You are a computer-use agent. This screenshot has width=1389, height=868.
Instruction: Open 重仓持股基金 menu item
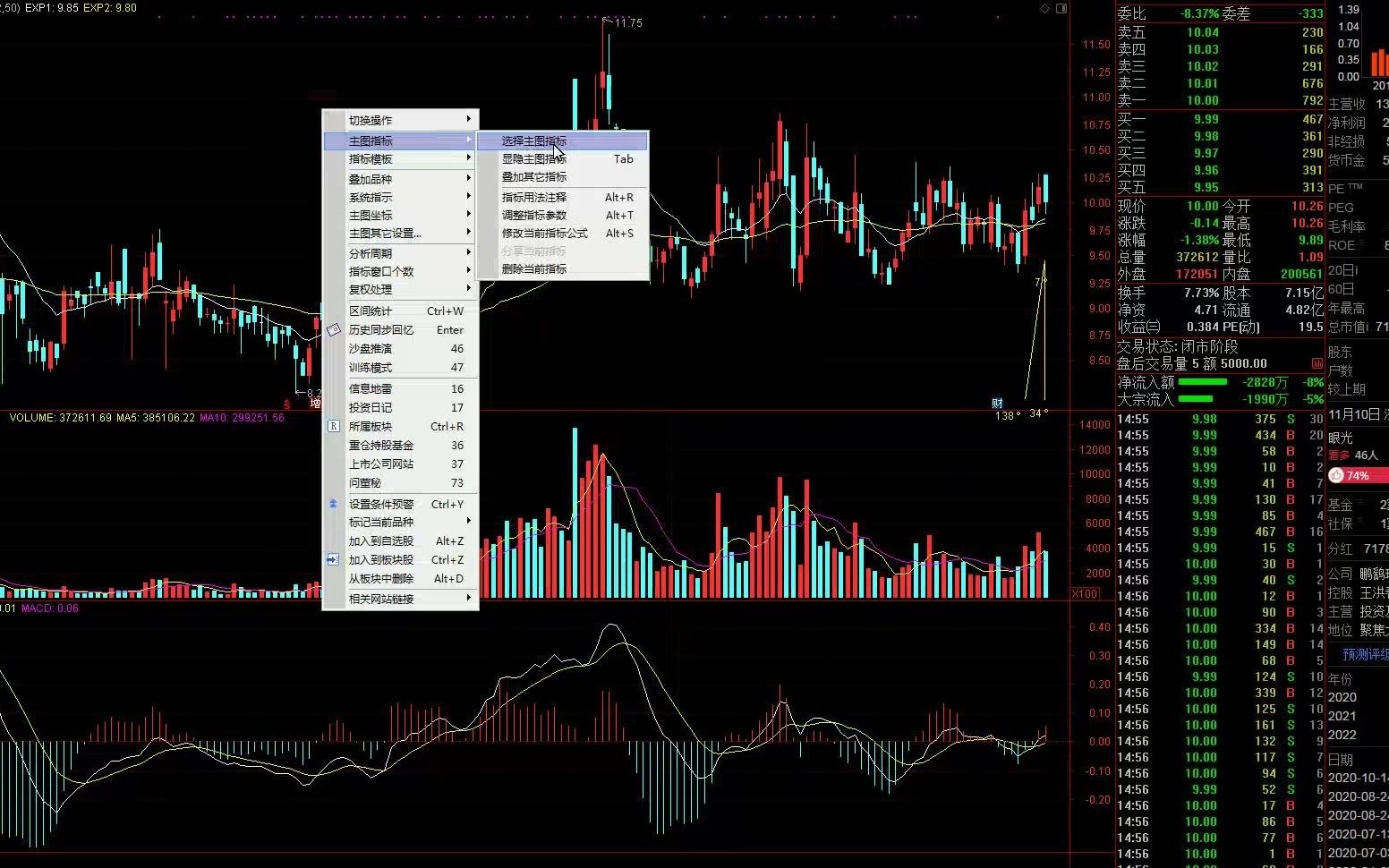coord(401,446)
